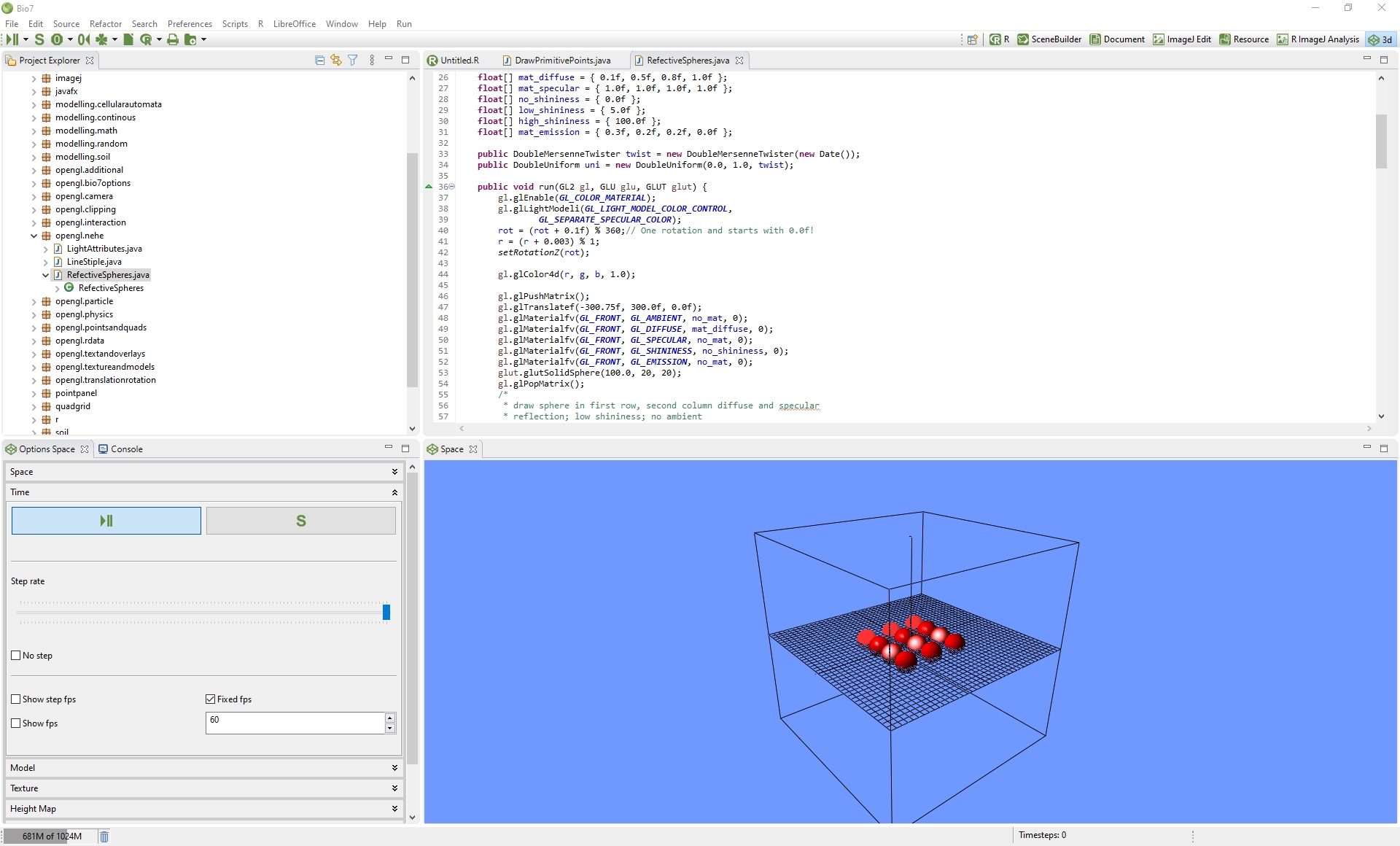
Task: Click the S setup button in Time section
Action: pos(301,521)
